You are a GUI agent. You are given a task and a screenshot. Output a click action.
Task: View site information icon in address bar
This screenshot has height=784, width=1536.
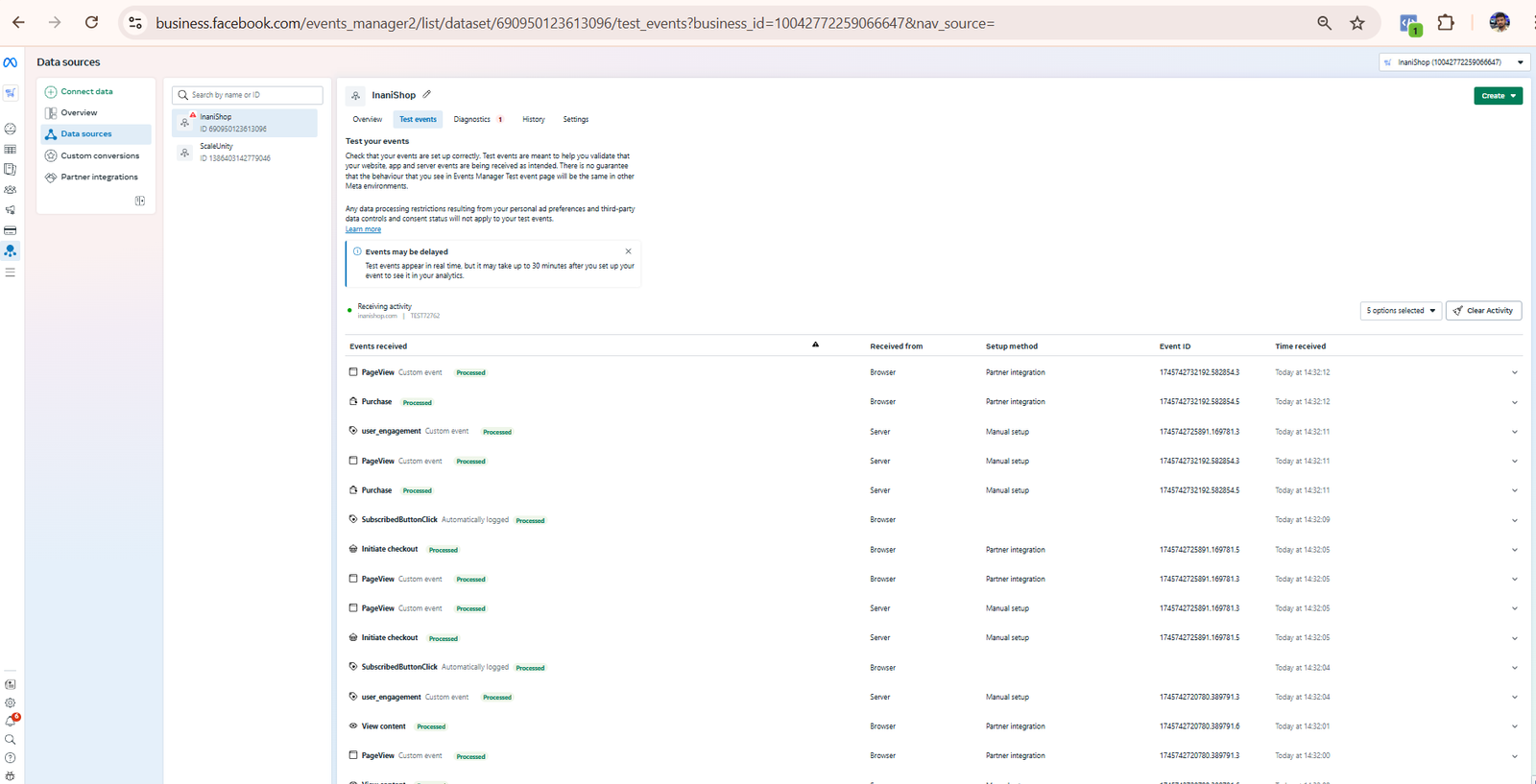[x=135, y=23]
